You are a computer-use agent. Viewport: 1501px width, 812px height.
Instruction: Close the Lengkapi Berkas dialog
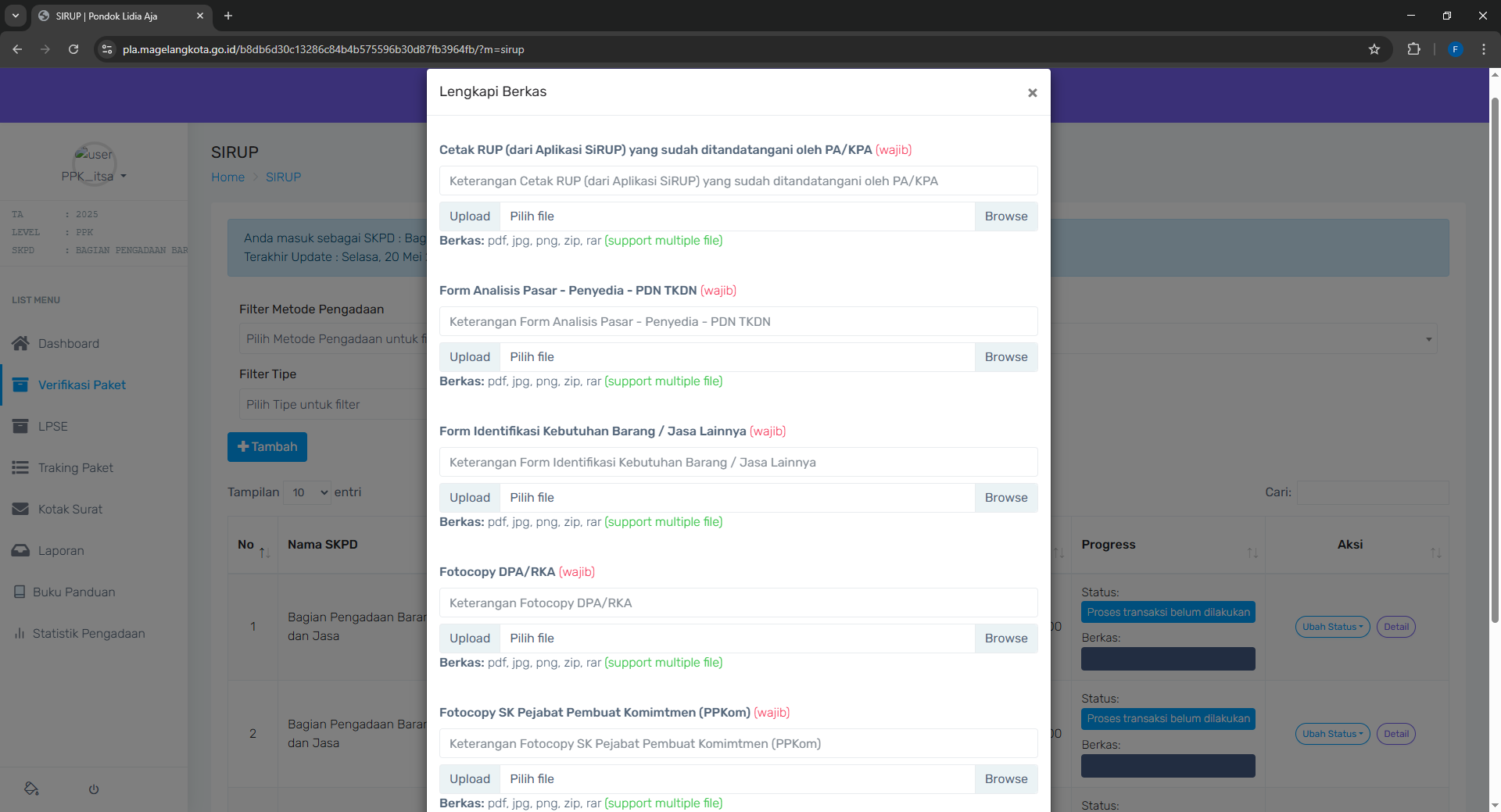click(1032, 93)
